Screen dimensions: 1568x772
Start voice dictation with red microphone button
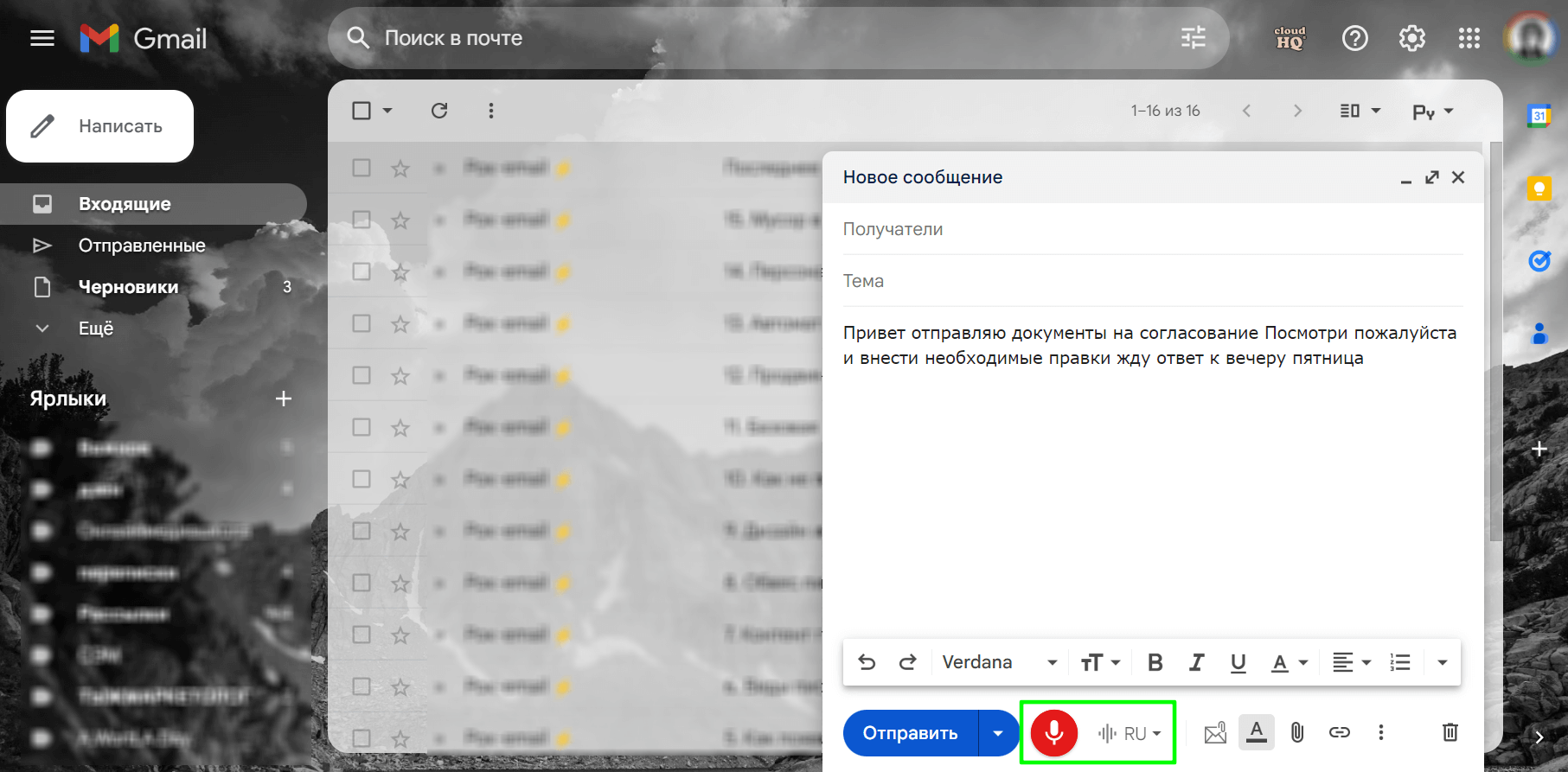(1053, 733)
